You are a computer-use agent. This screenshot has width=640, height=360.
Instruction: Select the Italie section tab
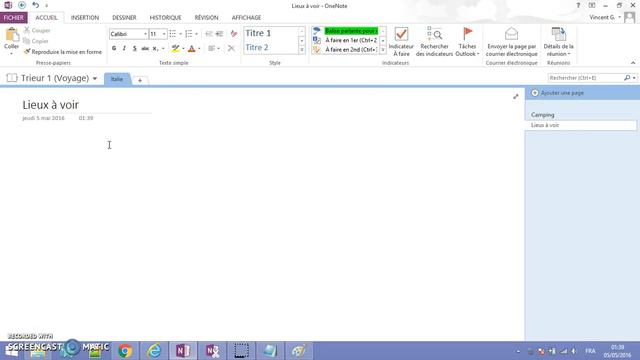pyautogui.click(x=117, y=79)
